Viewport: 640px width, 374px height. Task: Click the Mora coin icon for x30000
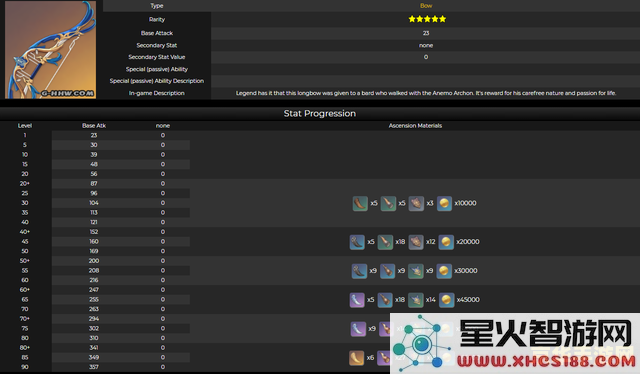[x=444, y=271]
